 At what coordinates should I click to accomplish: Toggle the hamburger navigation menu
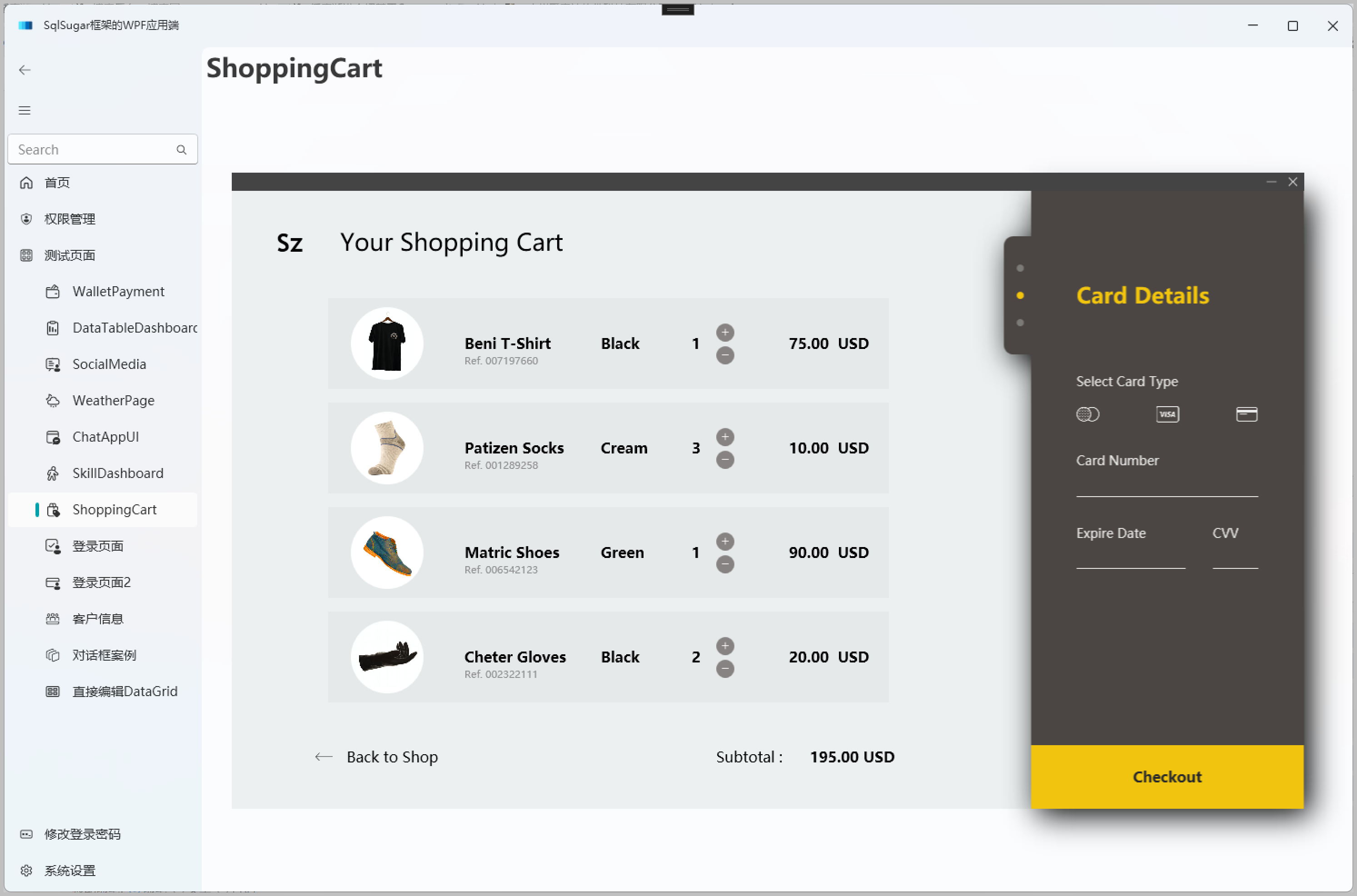point(25,110)
